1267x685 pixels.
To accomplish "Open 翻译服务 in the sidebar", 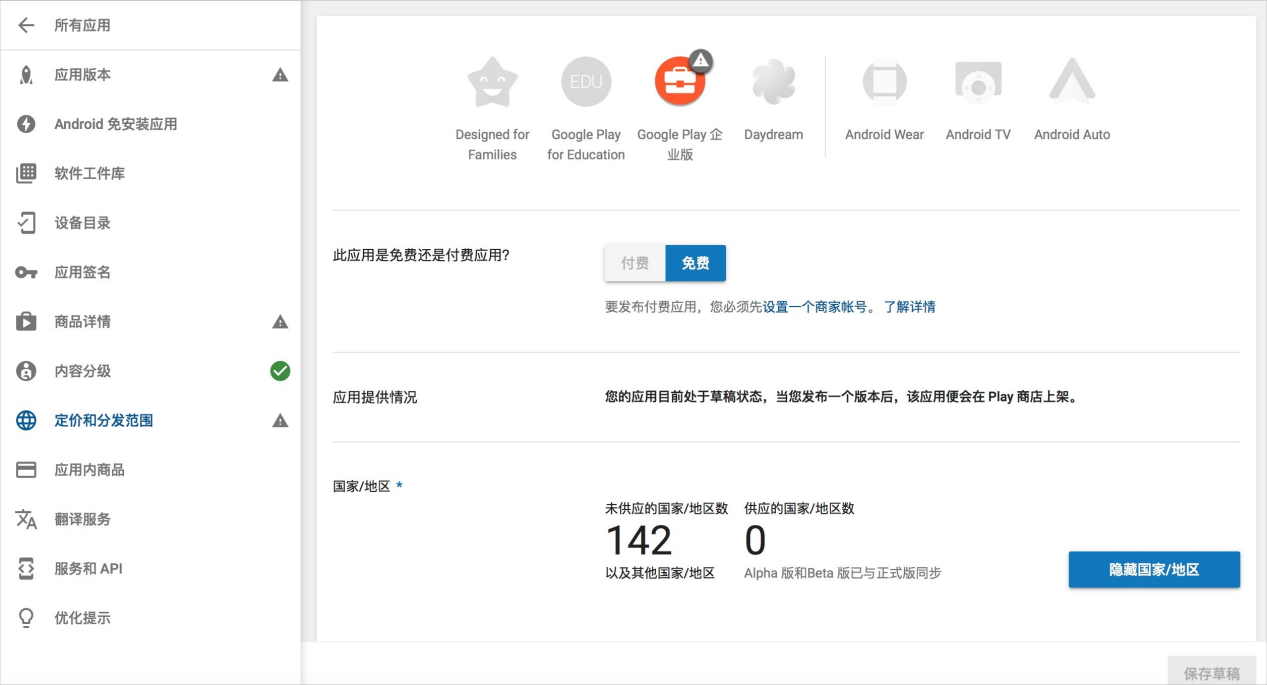I will [x=83, y=519].
